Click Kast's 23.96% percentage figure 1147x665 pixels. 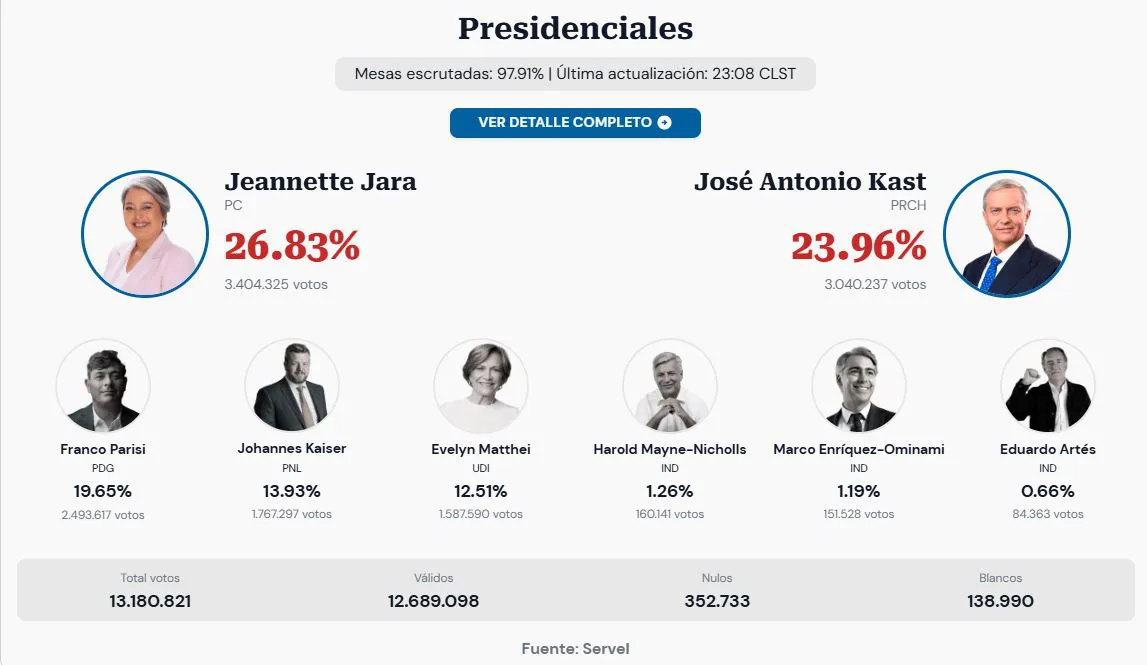pyautogui.click(x=858, y=247)
